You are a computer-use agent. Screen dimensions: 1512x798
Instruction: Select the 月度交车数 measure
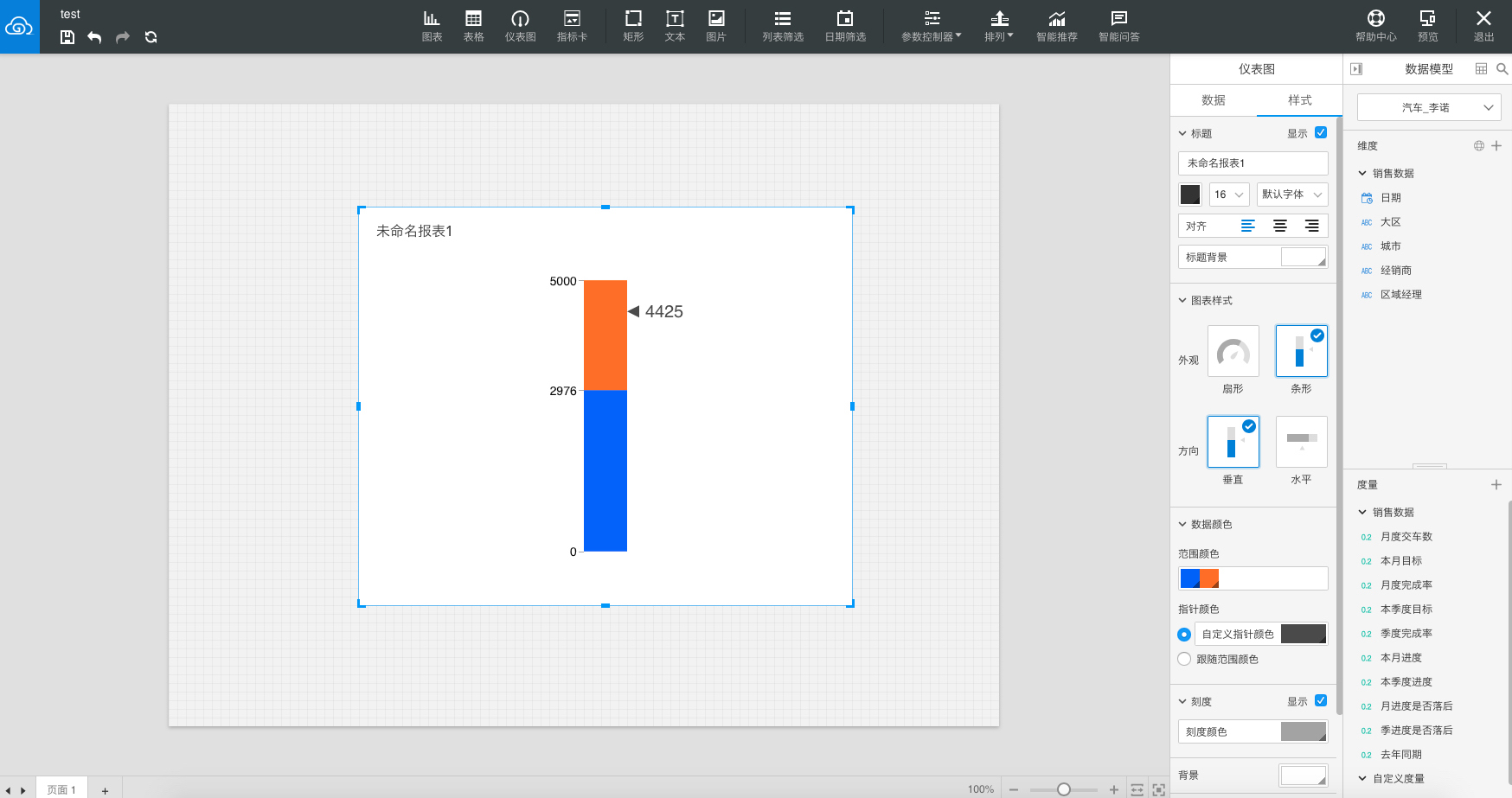[1406, 537]
